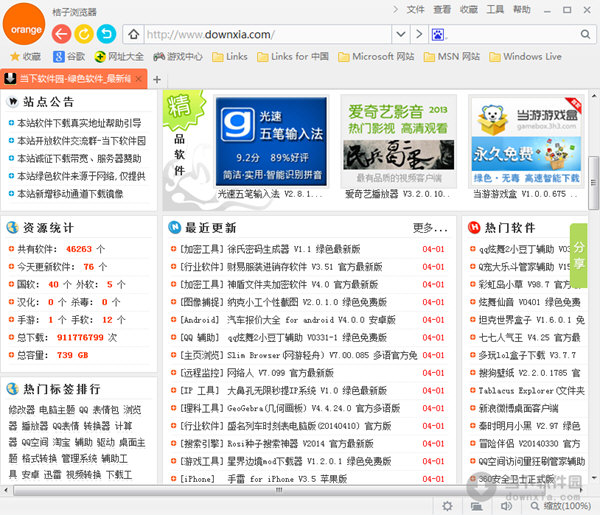Open the MSN 网站 bookmark folder
Screen dimensions: 600x515
(452, 57)
